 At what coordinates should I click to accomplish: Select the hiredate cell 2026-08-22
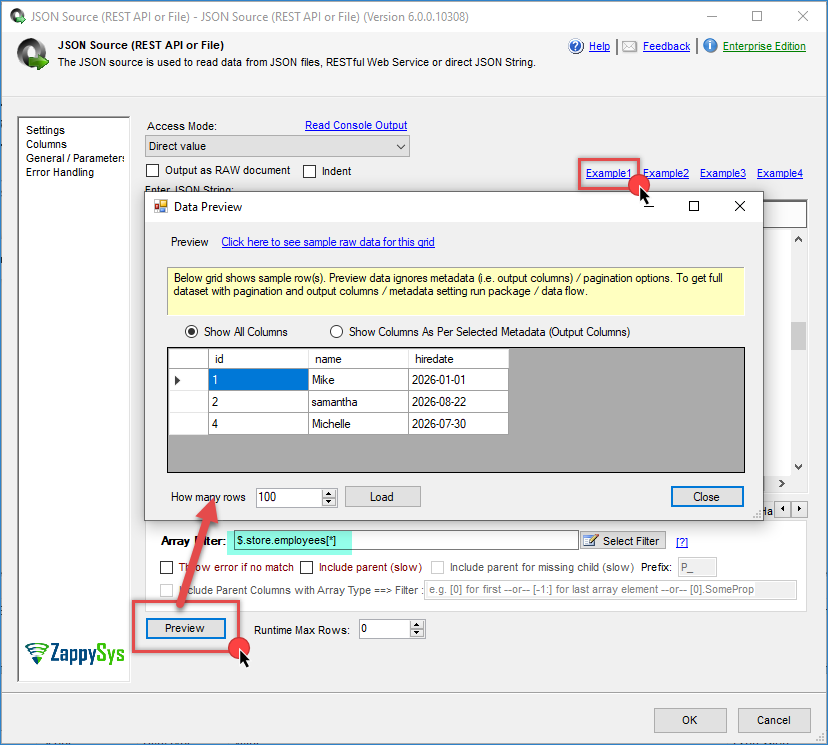click(x=458, y=402)
